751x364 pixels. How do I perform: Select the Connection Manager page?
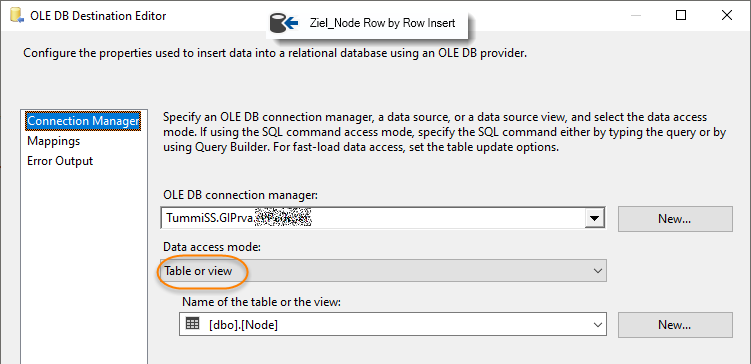83,121
